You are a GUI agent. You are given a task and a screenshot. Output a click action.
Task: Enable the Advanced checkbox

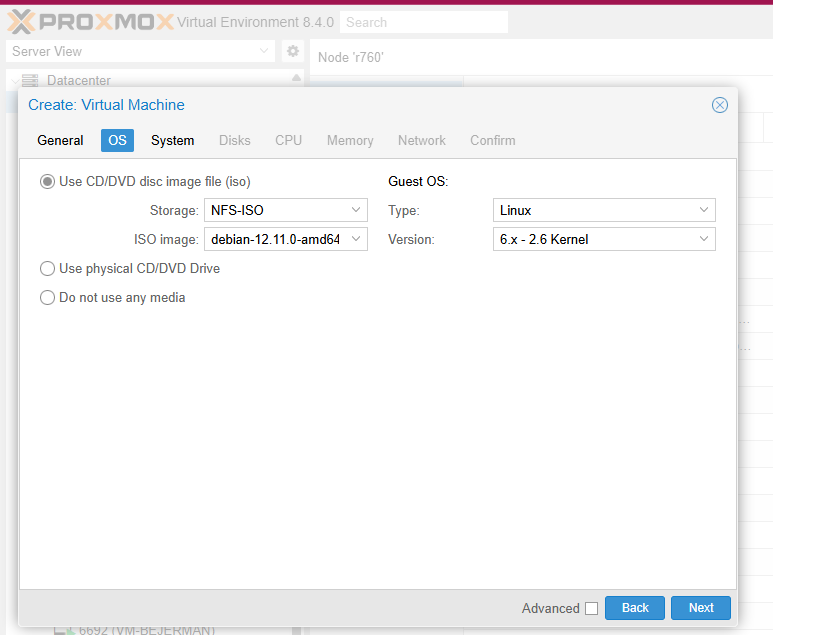(x=591, y=608)
